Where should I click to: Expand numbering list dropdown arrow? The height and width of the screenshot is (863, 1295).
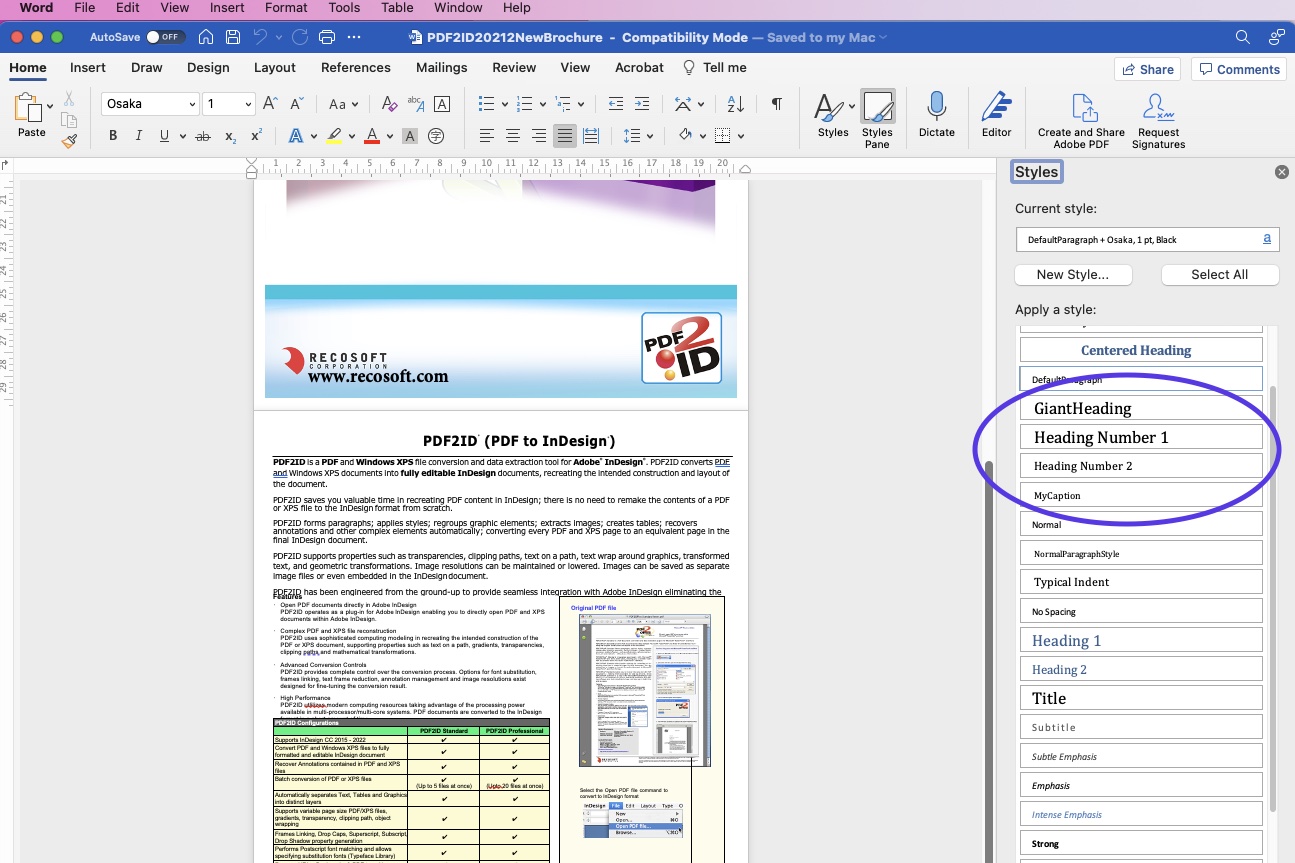pyautogui.click(x=542, y=105)
